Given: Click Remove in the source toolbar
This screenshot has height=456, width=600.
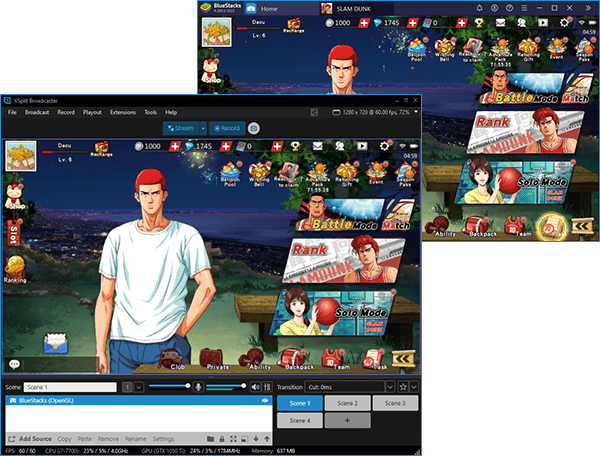Looking at the screenshot, I should (108, 439).
